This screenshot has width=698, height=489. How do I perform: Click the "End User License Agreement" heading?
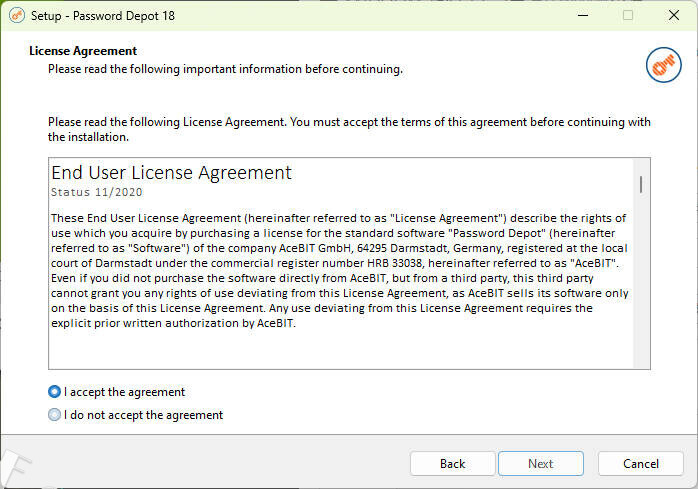coord(171,172)
